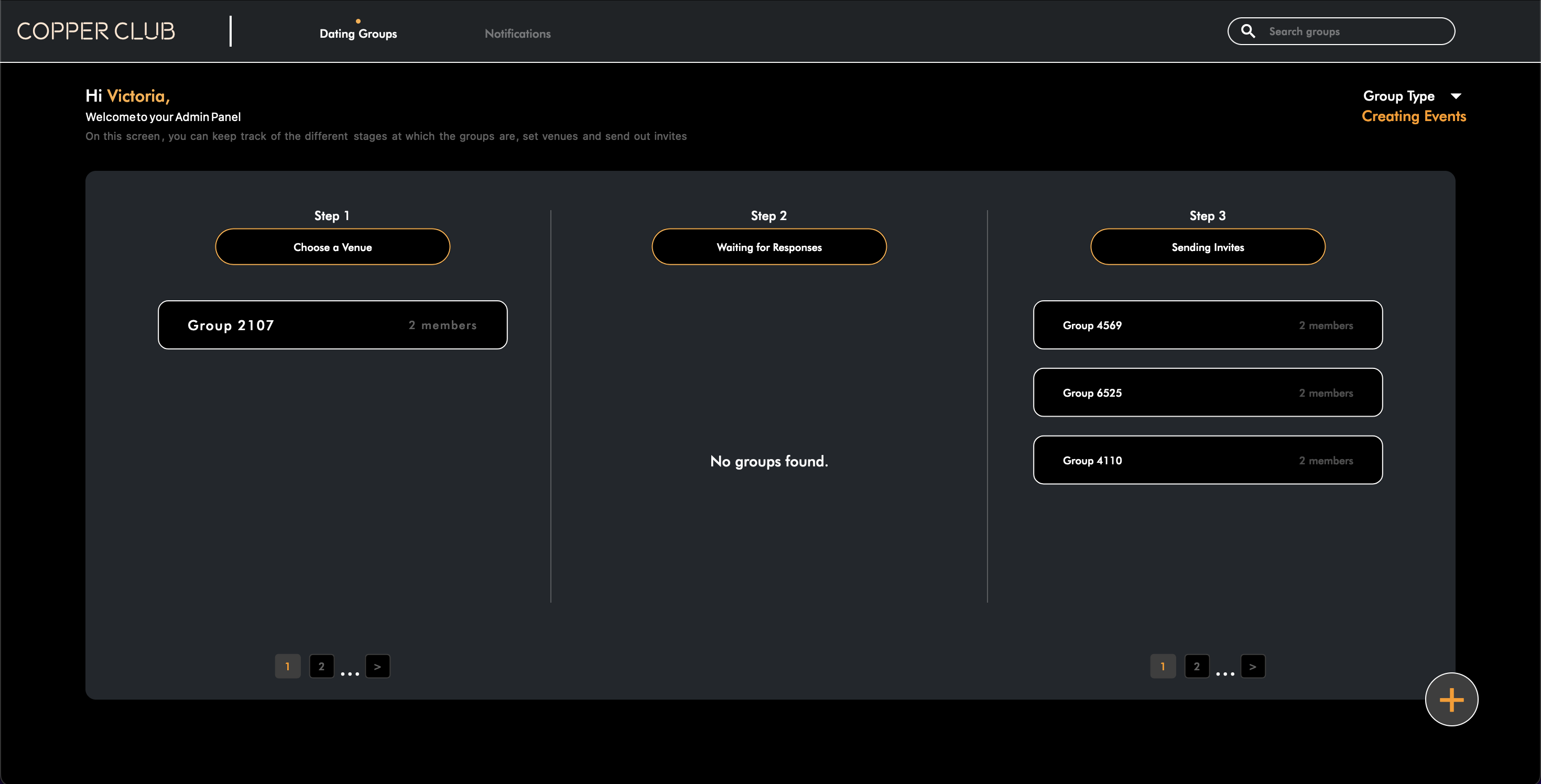The height and width of the screenshot is (784, 1541).
Task: Click the orange dot above Dating Groups
Action: click(359, 20)
